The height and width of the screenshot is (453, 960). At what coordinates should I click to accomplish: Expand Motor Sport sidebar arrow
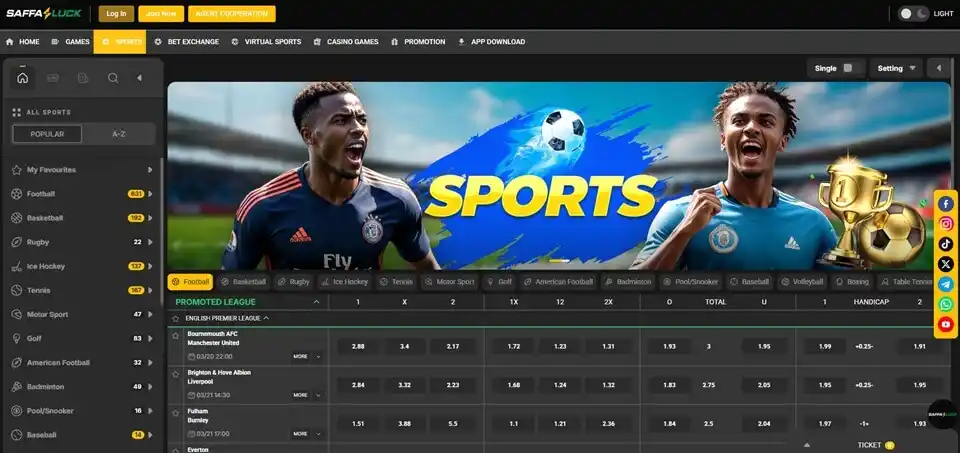(x=150, y=314)
